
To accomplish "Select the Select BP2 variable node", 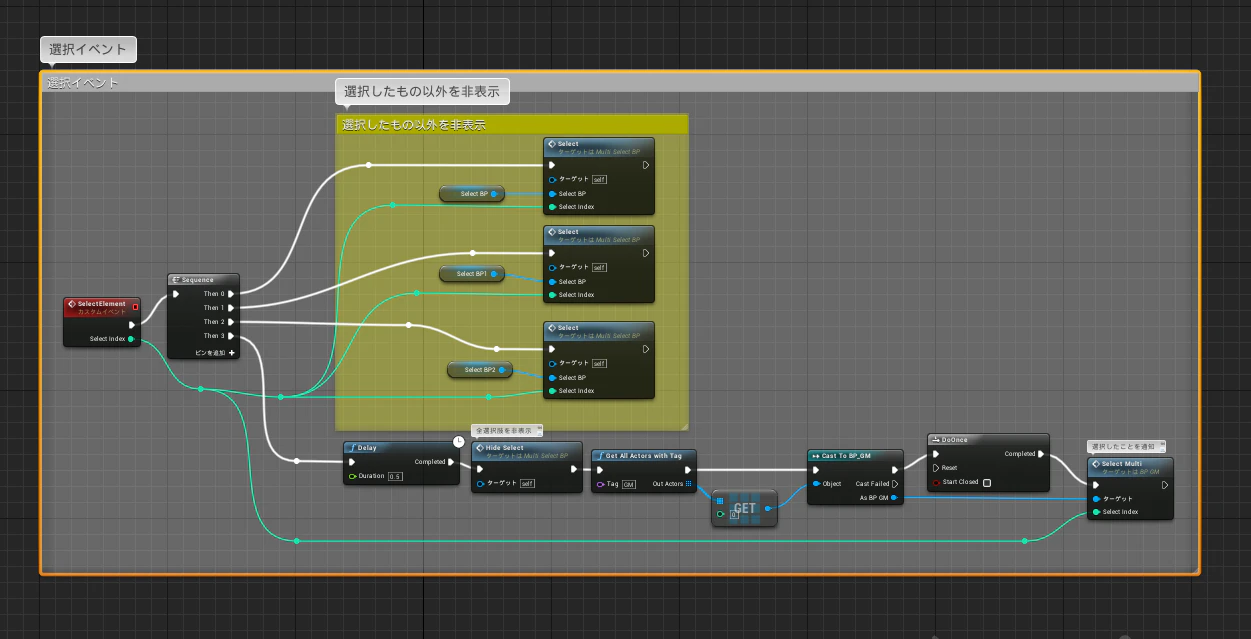I will 480,370.
